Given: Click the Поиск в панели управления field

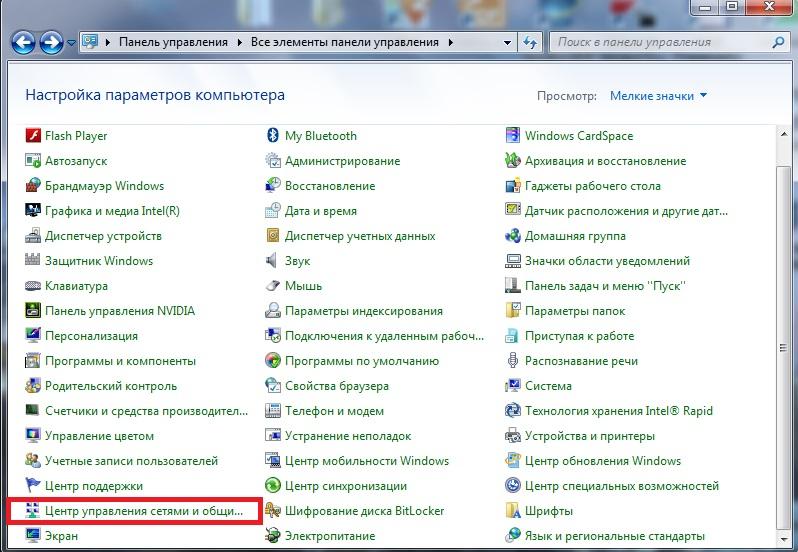Looking at the screenshot, I should pyautogui.click(x=660, y=43).
